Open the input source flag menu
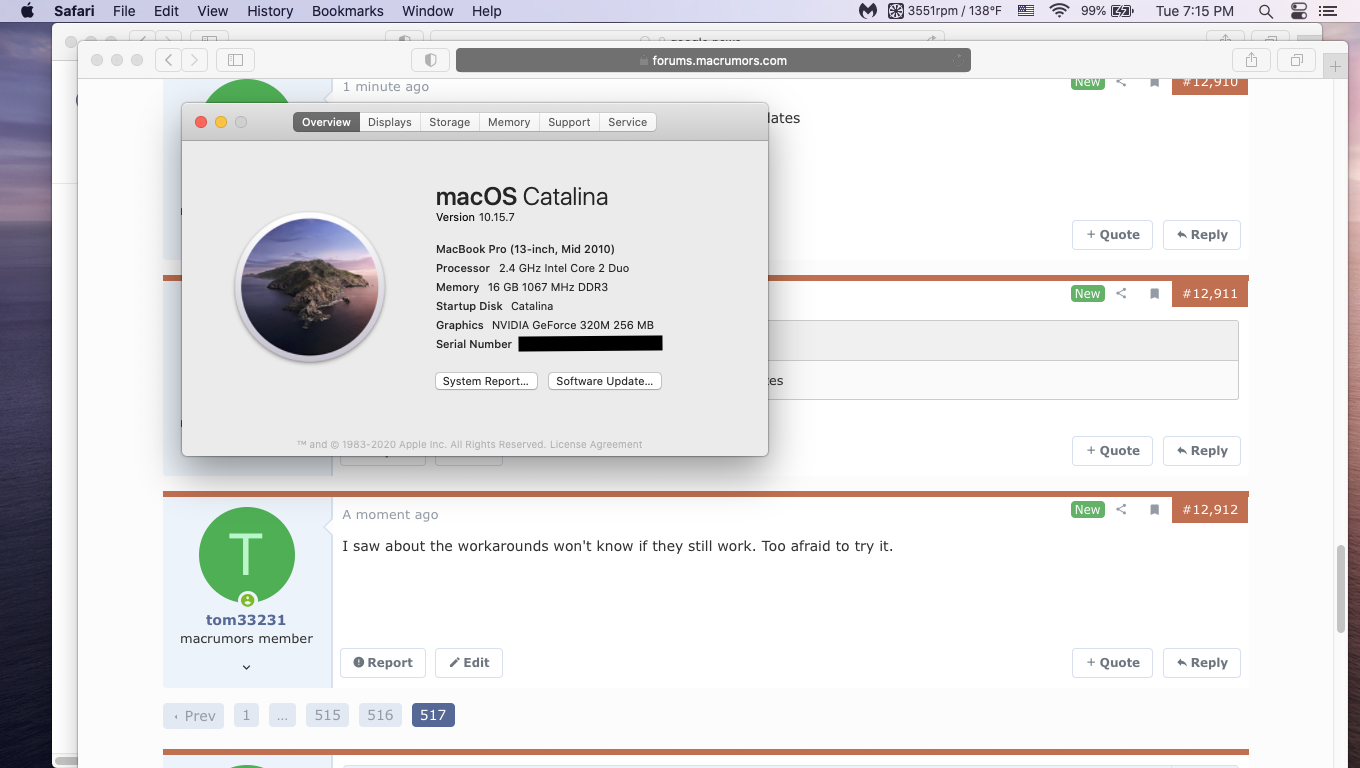 coord(1026,11)
